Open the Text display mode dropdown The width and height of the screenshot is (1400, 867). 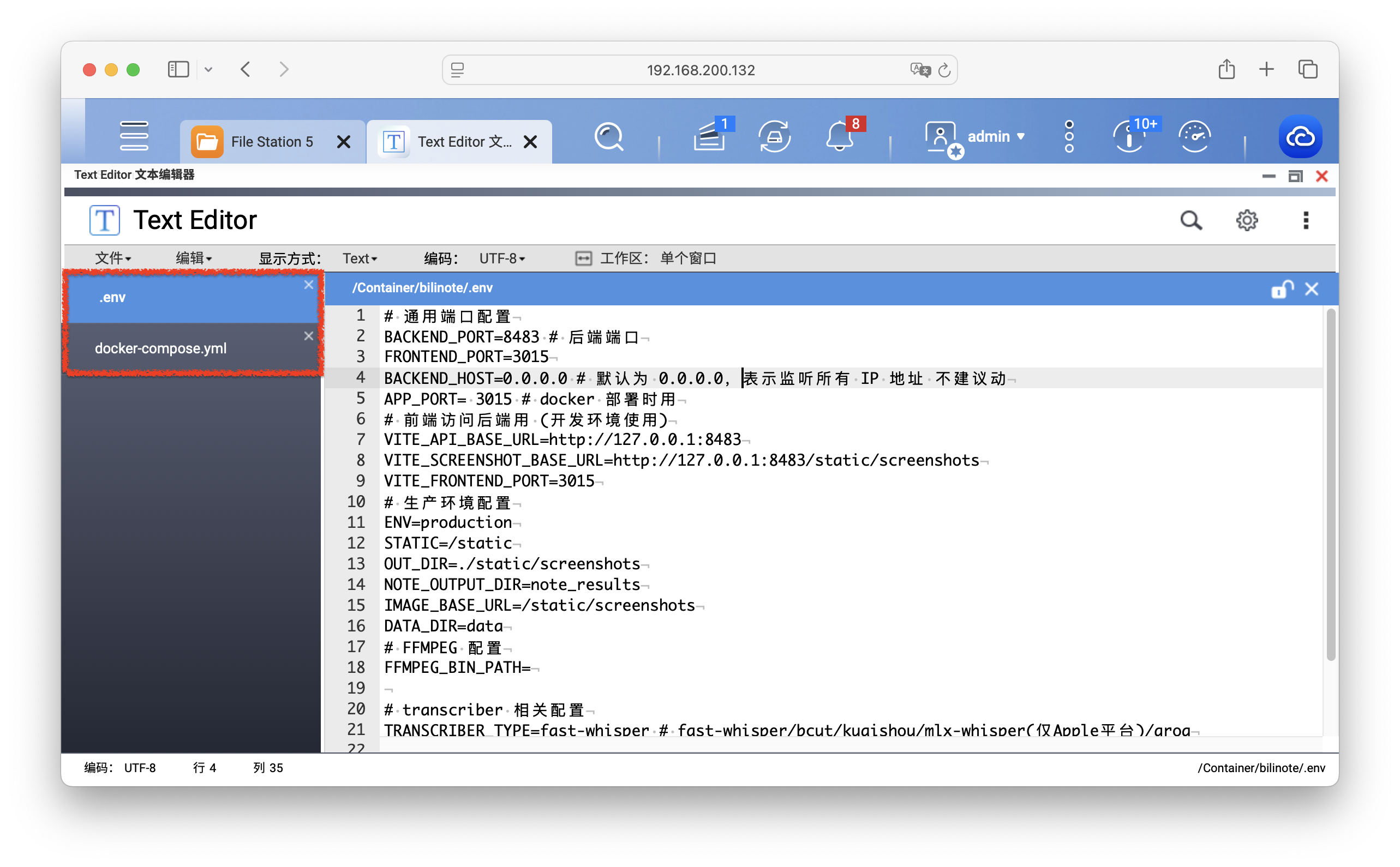(359, 258)
